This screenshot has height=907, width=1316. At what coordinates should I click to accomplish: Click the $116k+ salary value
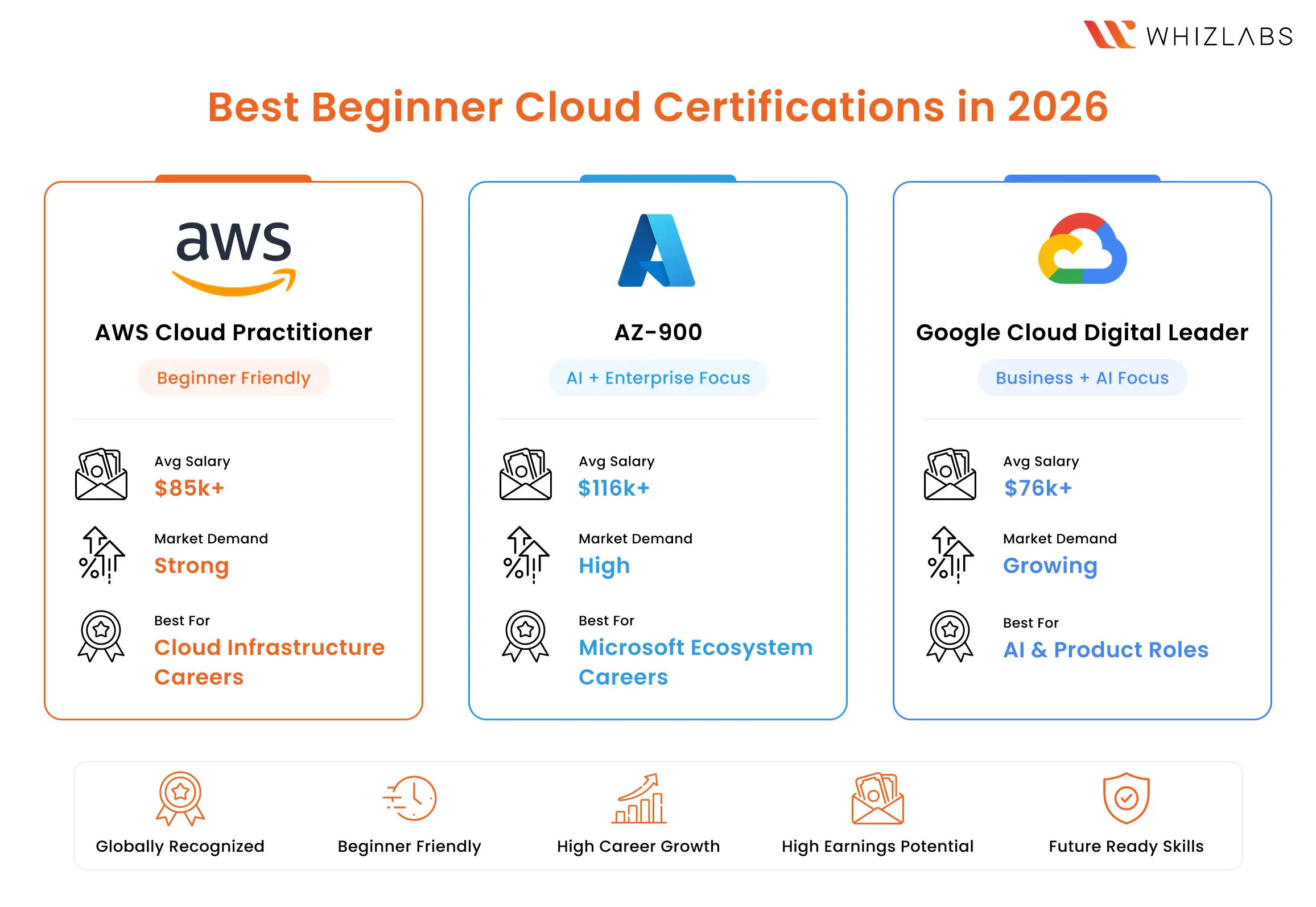point(614,488)
